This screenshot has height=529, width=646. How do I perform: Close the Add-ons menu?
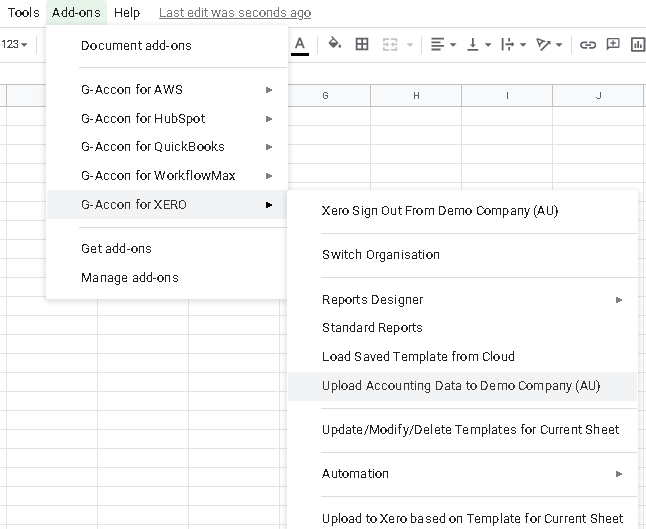(x=76, y=13)
